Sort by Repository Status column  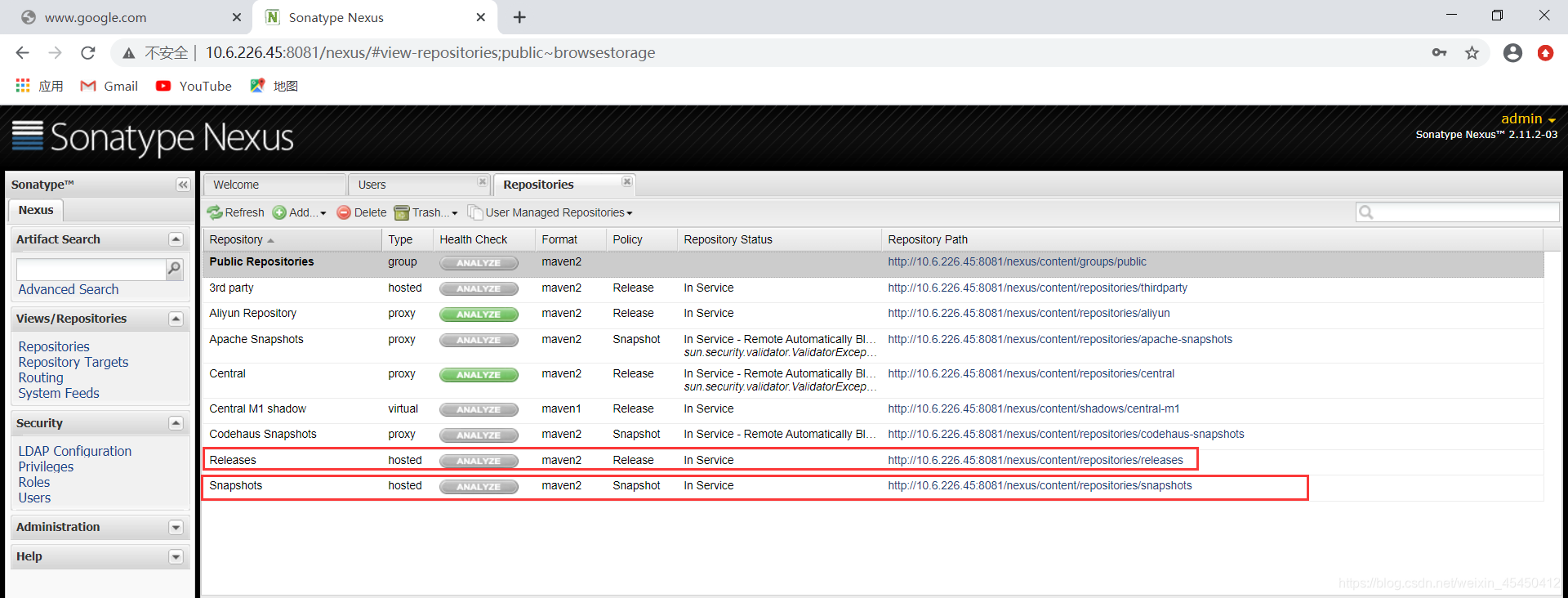(x=780, y=239)
